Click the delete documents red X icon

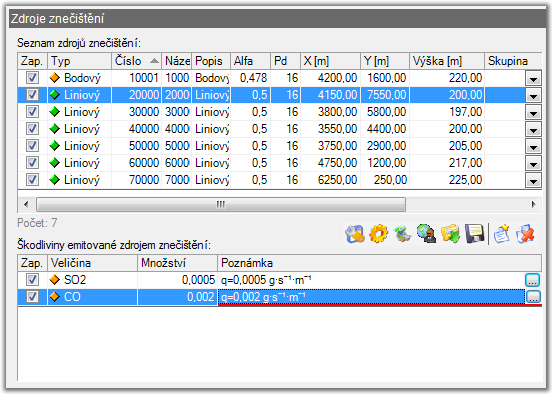click(525, 234)
